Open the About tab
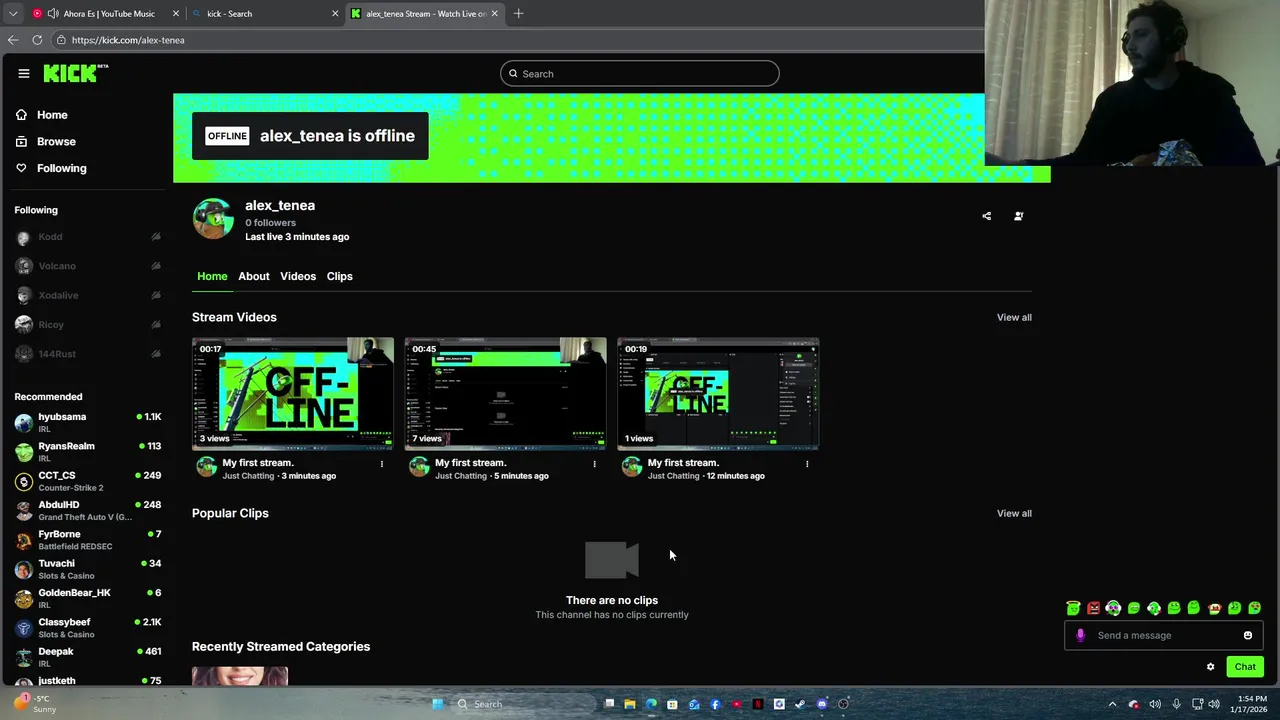1280x720 pixels. click(x=254, y=276)
